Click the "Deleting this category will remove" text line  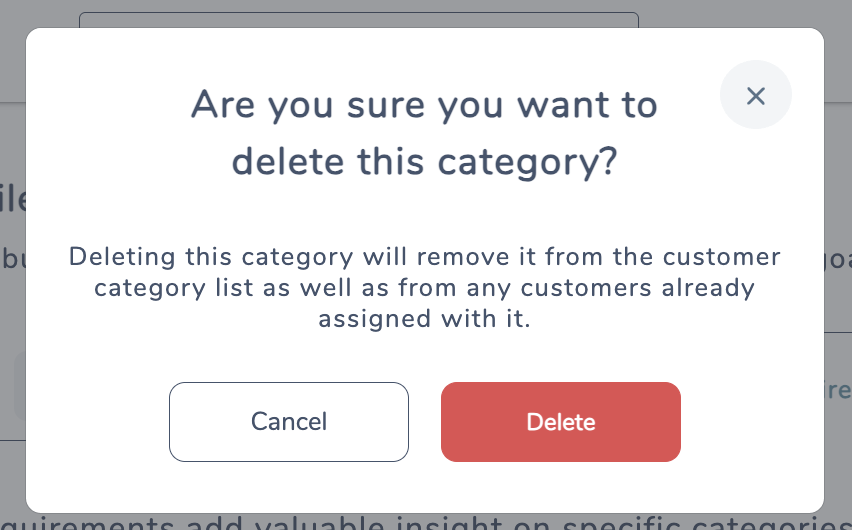click(424, 257)
